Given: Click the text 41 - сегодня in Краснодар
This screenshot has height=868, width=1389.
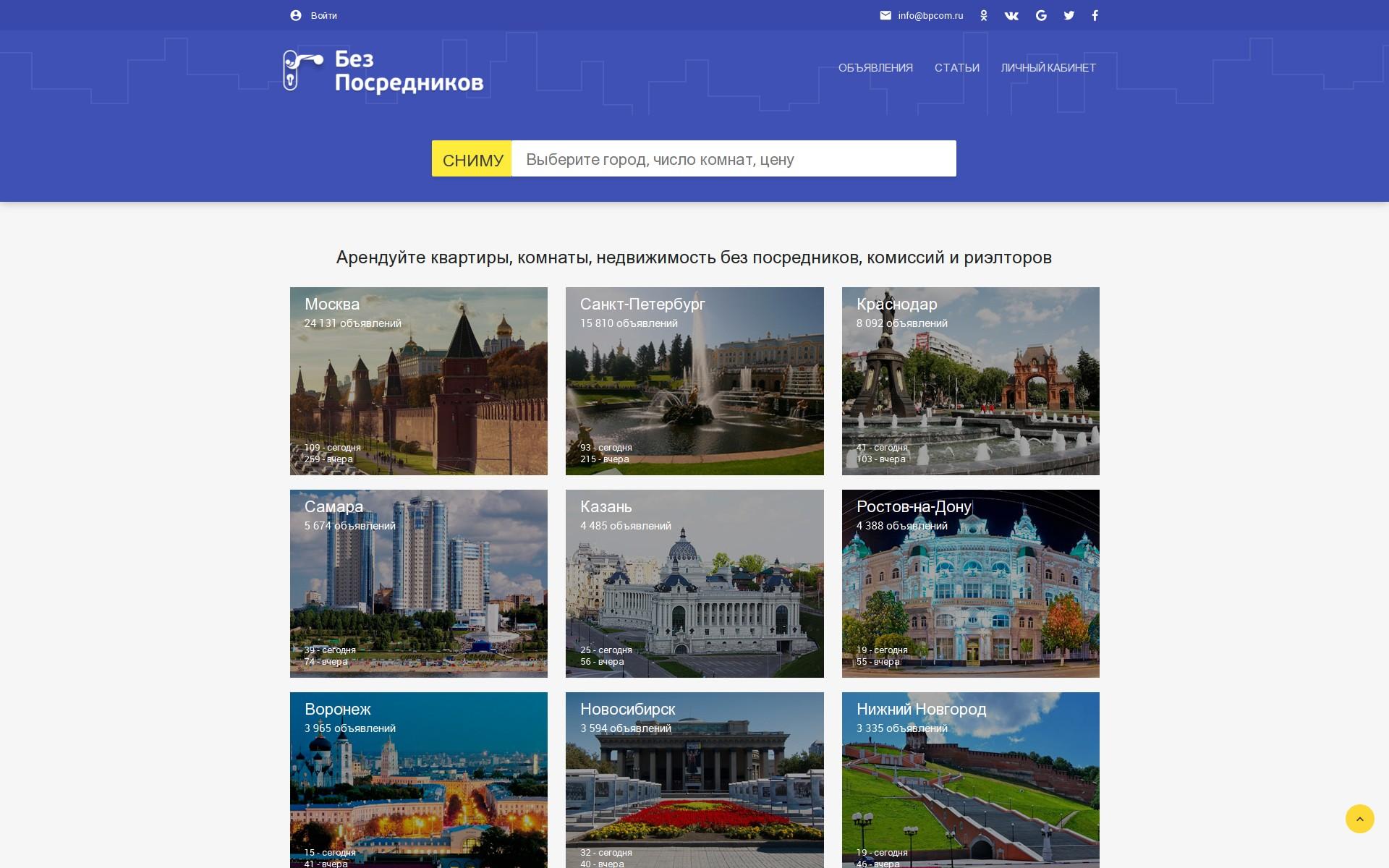Looking at the screenshot, I should 882,448.
